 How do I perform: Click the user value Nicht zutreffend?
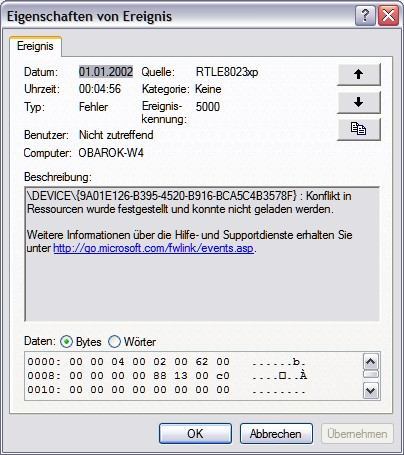coord(116,135)
